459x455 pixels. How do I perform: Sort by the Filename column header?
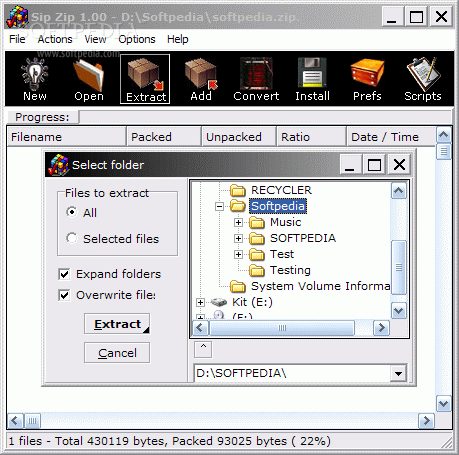(x=67, y=137)
